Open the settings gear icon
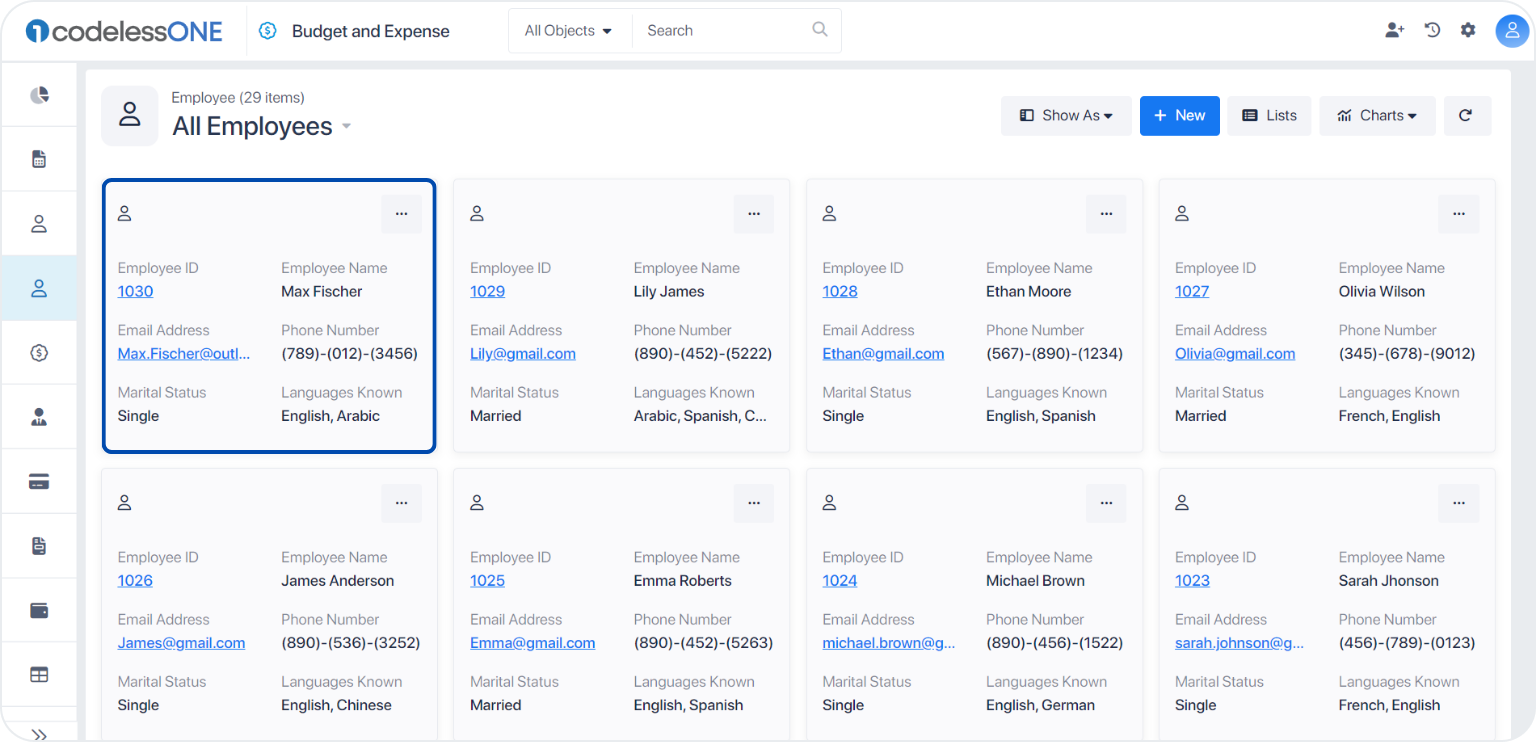1536x742 pixels. (1468, 30)
